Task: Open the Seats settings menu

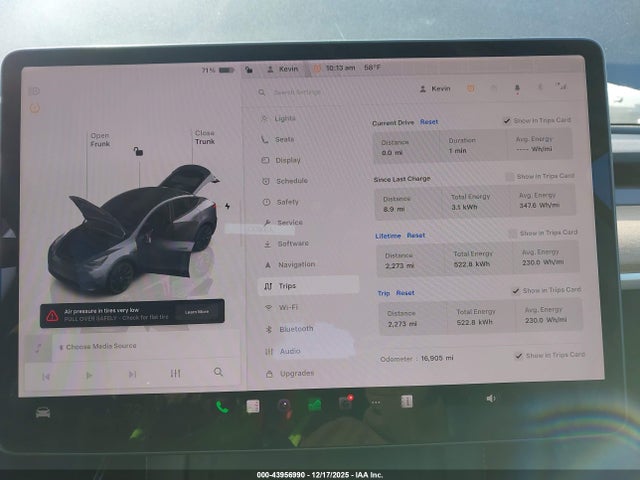Action: (277, 140)
